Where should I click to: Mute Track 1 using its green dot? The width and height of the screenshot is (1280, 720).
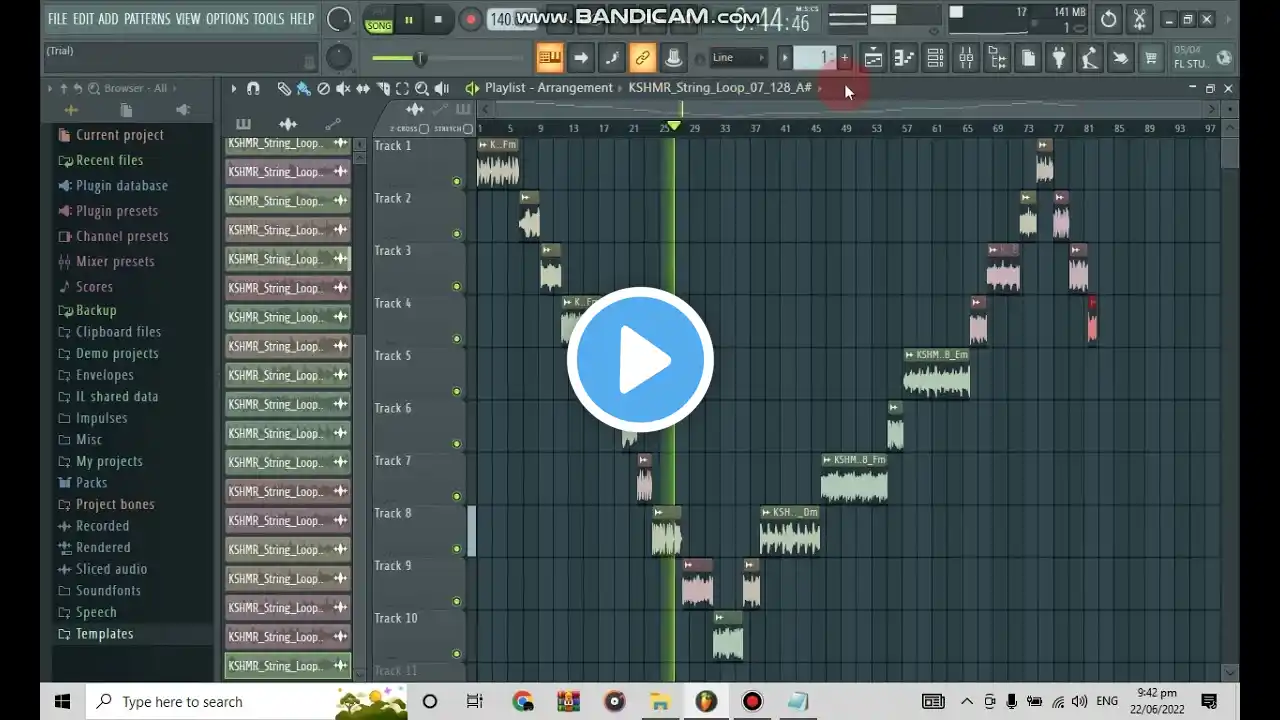(x=457, y=182)
